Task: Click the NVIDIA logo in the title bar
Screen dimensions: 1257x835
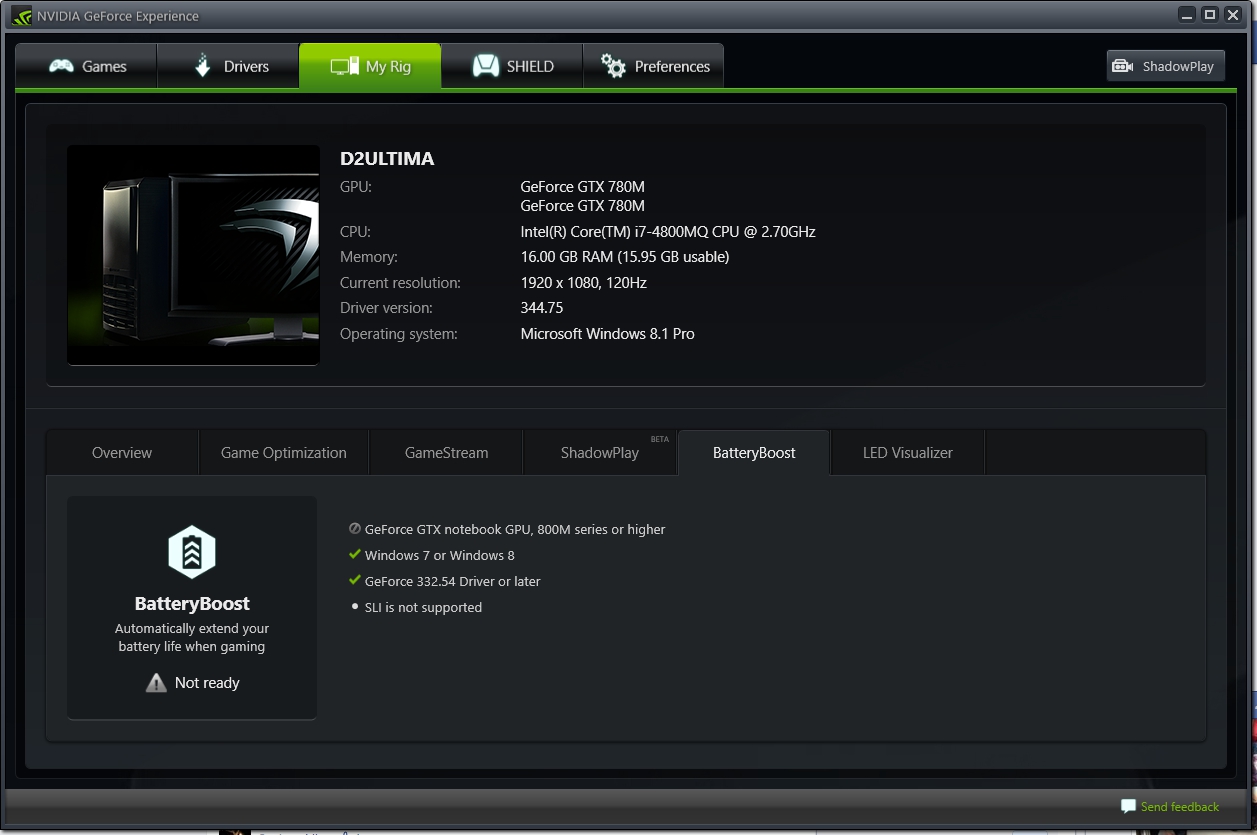Action: (x=22, y=15)
